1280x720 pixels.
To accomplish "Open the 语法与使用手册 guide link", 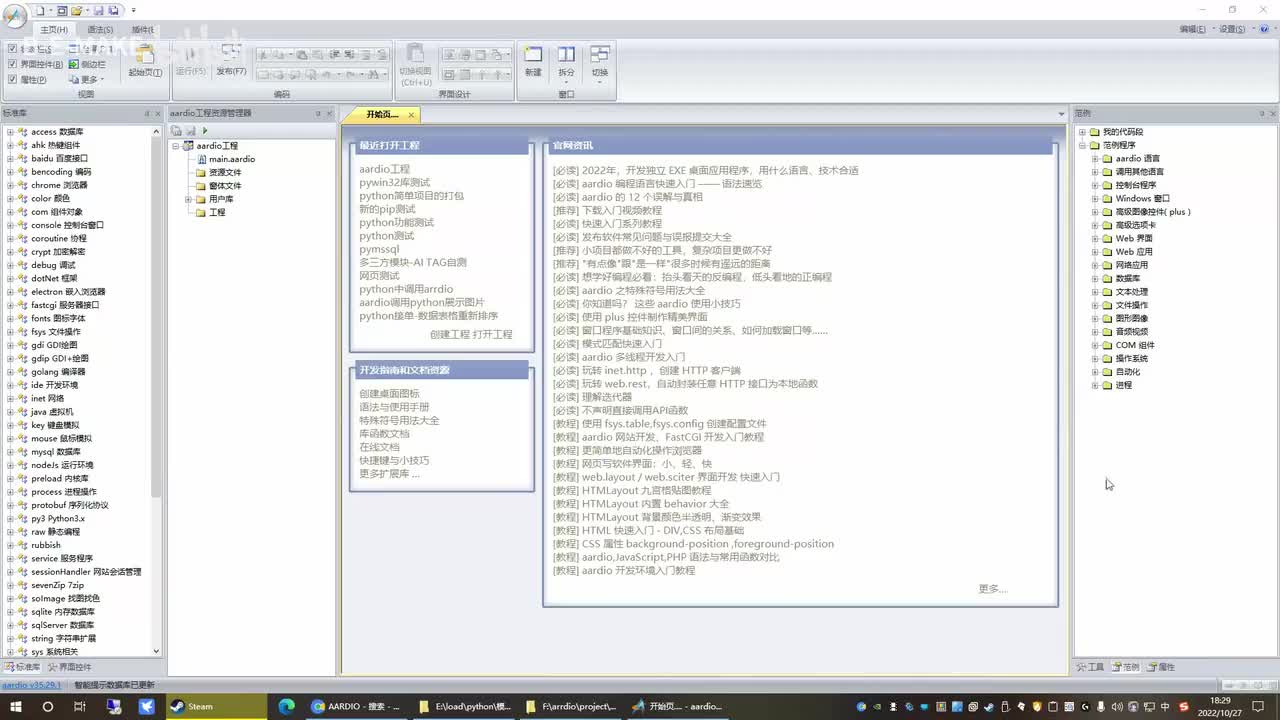I will tap(394, 407).
